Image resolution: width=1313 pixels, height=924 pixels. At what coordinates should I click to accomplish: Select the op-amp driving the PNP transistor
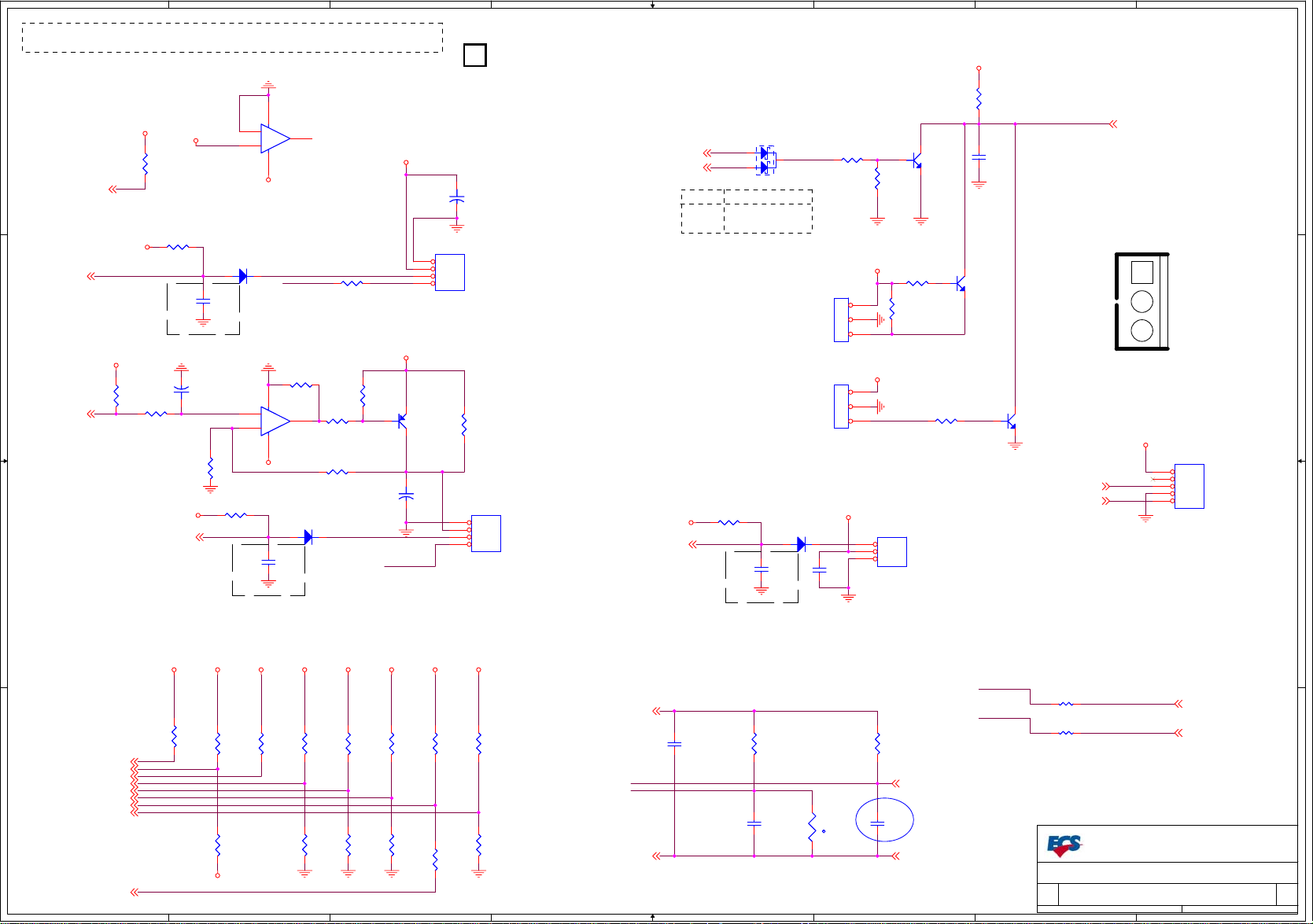coord(275,421)
